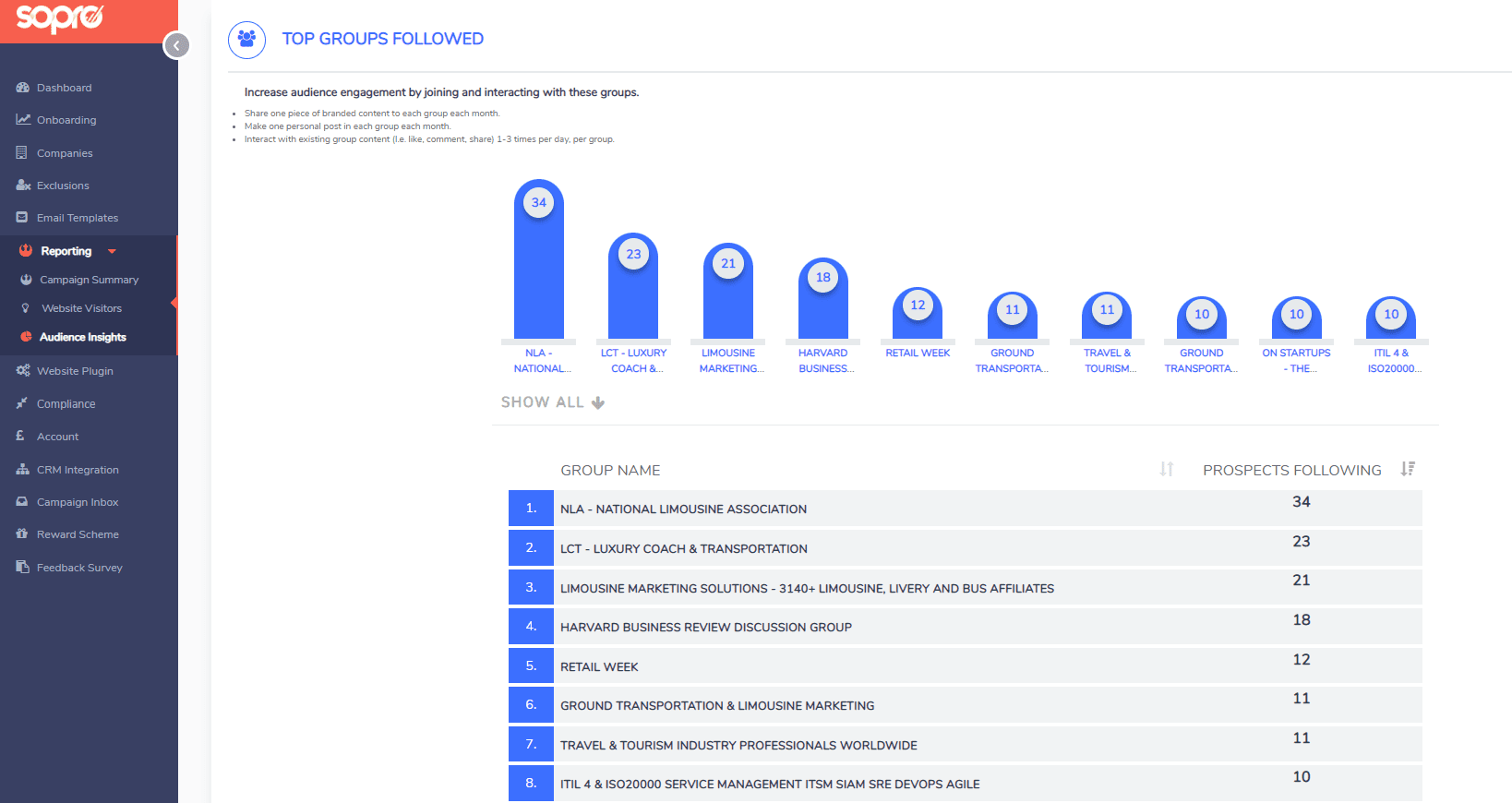Click the Prospects Following column header
The width and height of the screenshot is (1512, 803).
[x=1292, y=471]
